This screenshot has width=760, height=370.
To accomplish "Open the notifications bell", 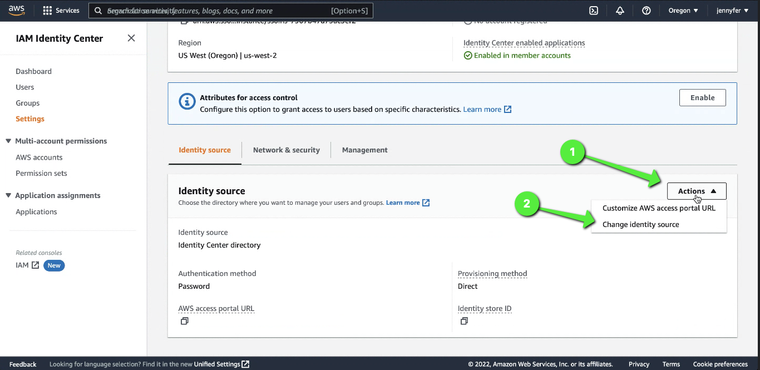I will 620,11.
